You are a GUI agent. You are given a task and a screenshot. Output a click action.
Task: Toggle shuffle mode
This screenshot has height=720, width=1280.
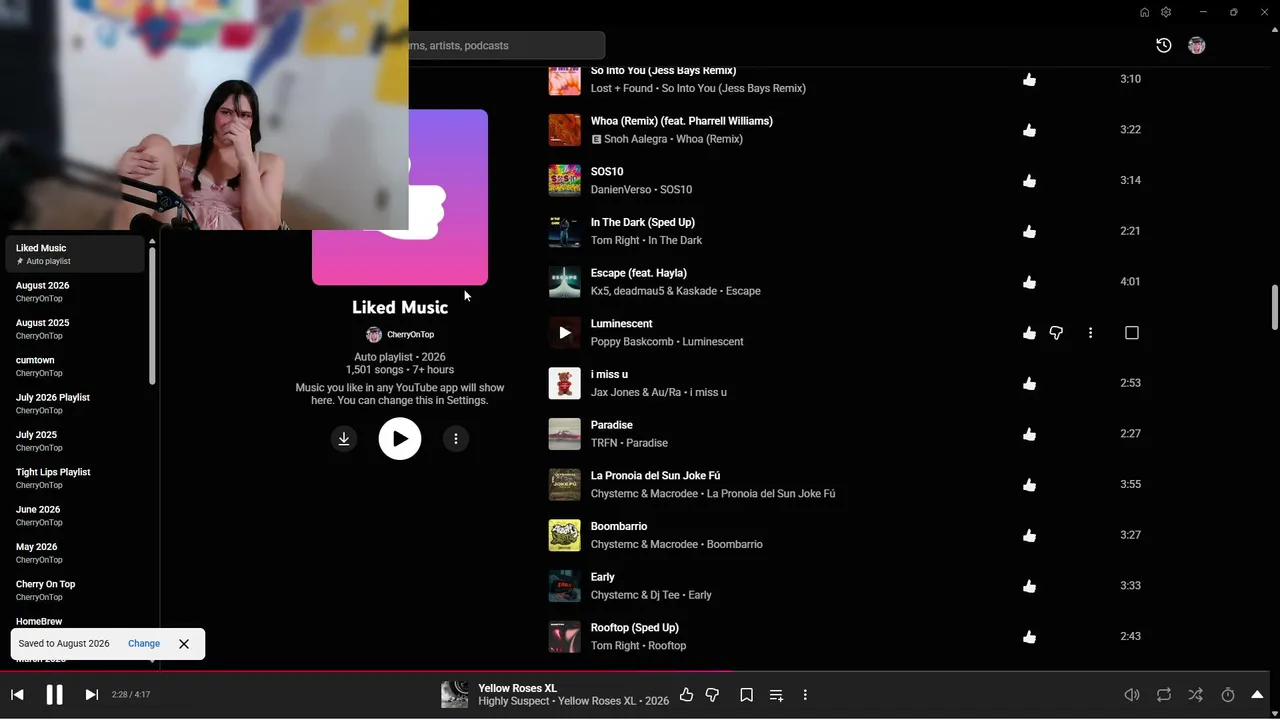1195,695
